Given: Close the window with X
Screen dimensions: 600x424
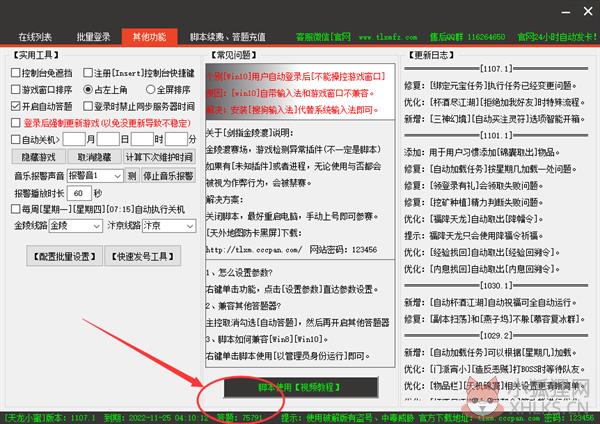Looking at the screenshot, I should pyautogui.click(x=588, y=11).
